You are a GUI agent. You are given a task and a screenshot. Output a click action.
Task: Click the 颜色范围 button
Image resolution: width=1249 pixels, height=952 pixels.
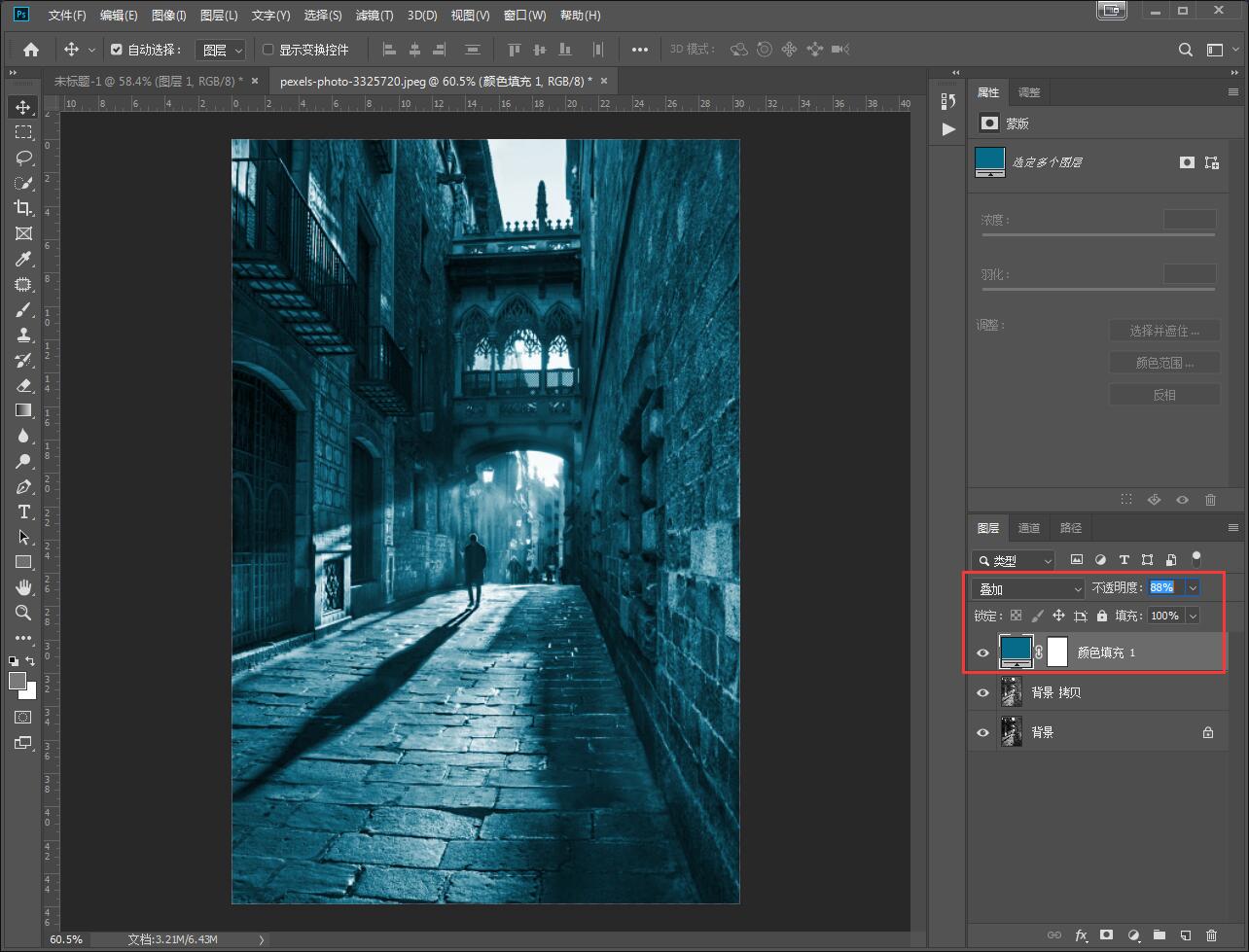tap(1164, 363)
